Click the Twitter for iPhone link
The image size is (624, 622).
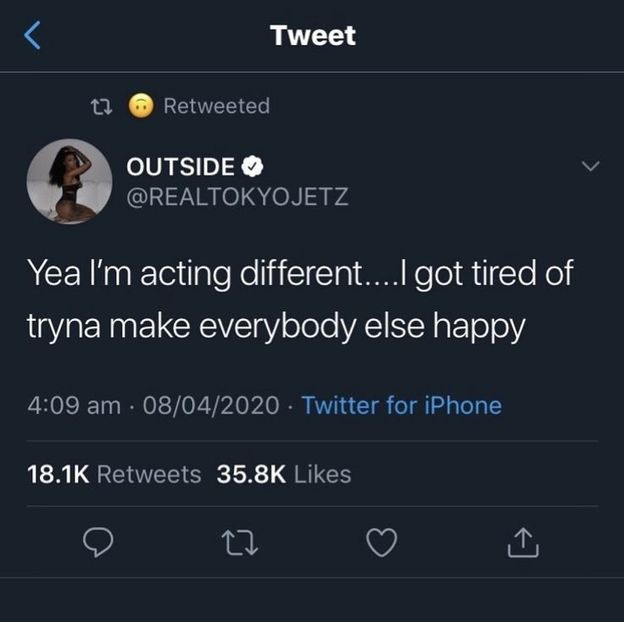point(401,405)
